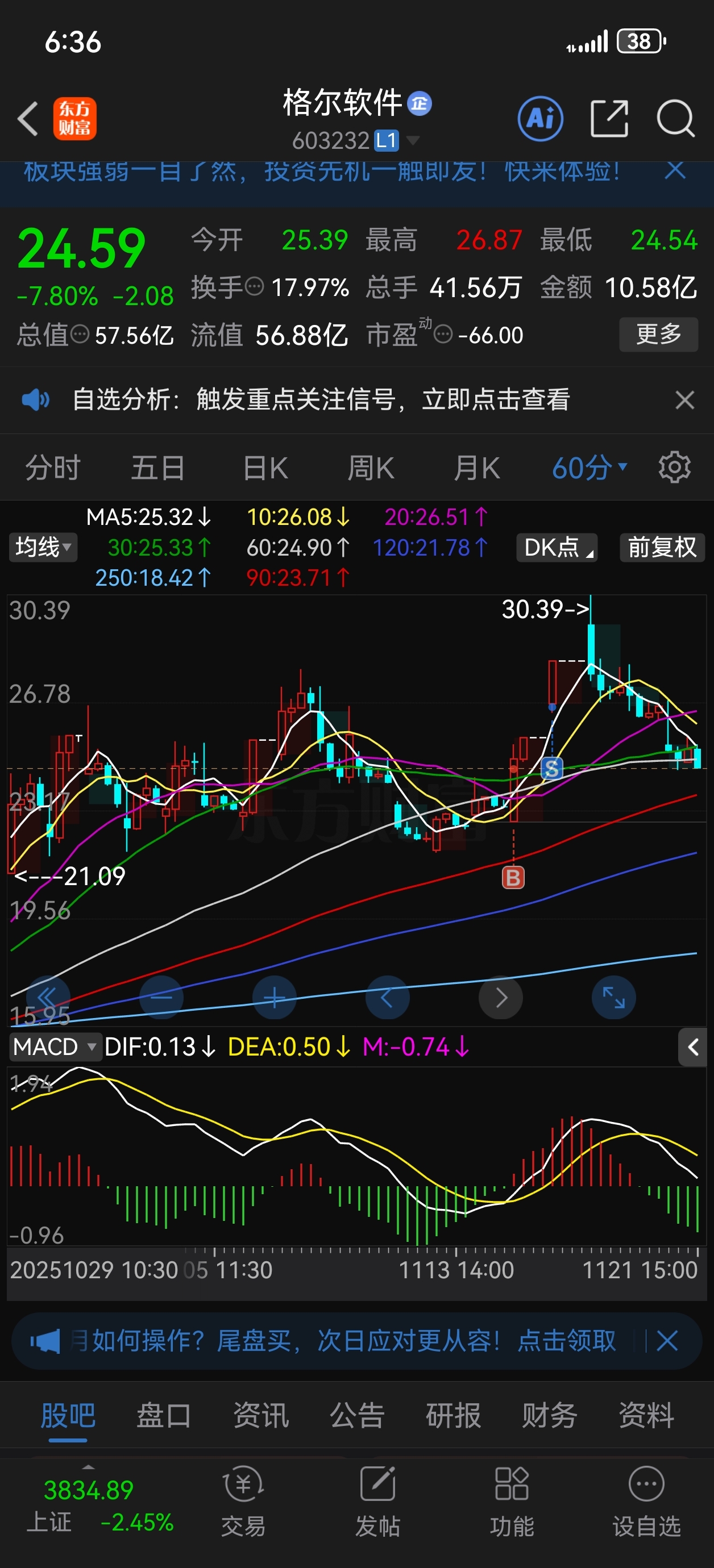
Task: Open chart settings gear icon
Action: (674, 467)
